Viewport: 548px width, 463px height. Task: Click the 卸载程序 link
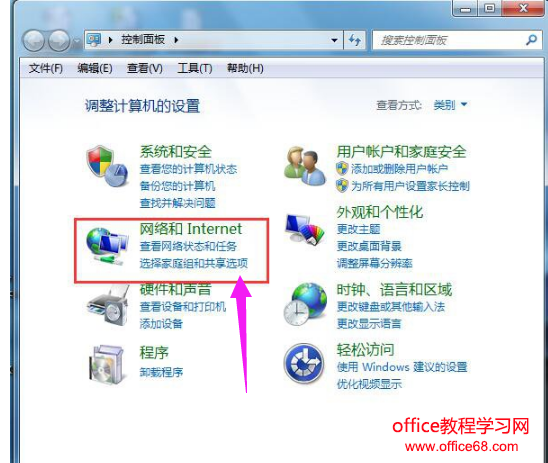pos(161,372)
